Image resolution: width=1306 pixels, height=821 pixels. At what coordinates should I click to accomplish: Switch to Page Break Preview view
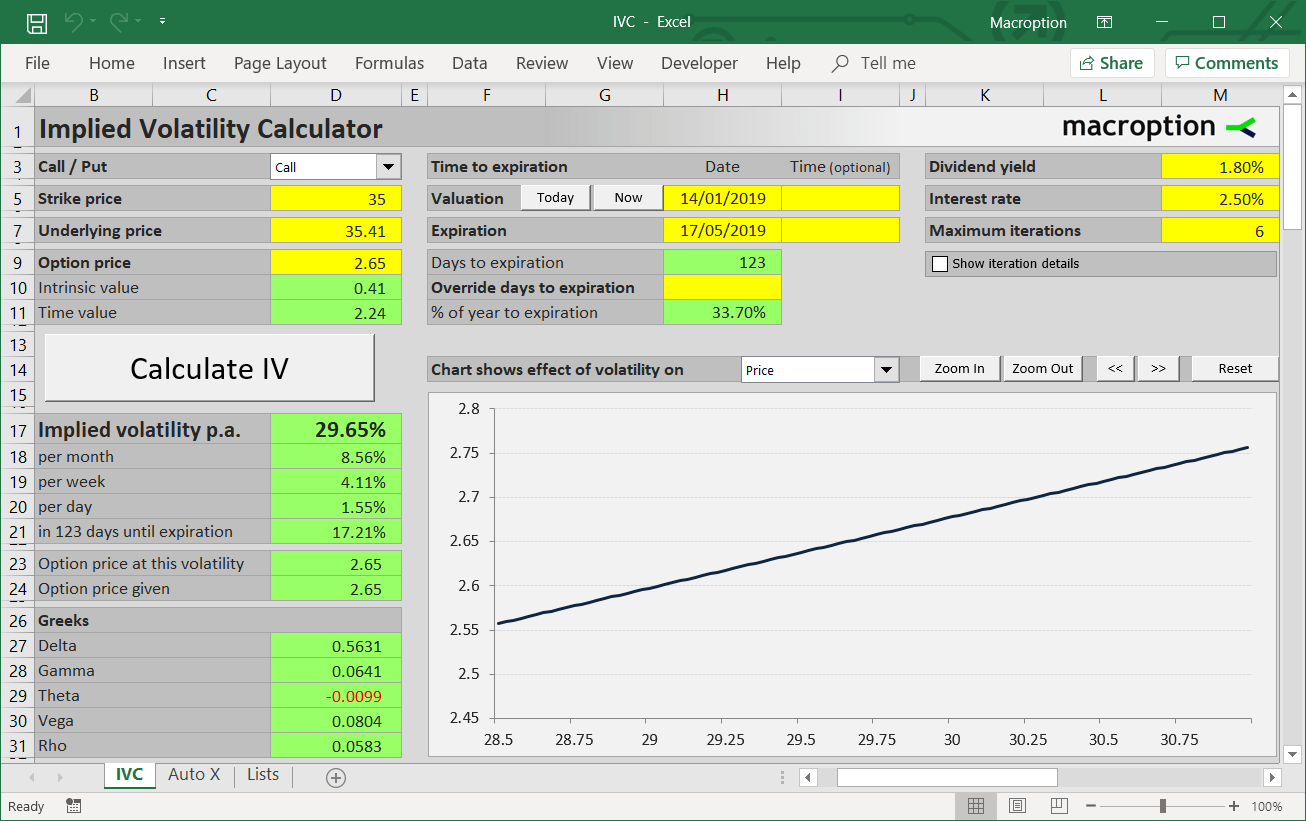point(1057,806)
